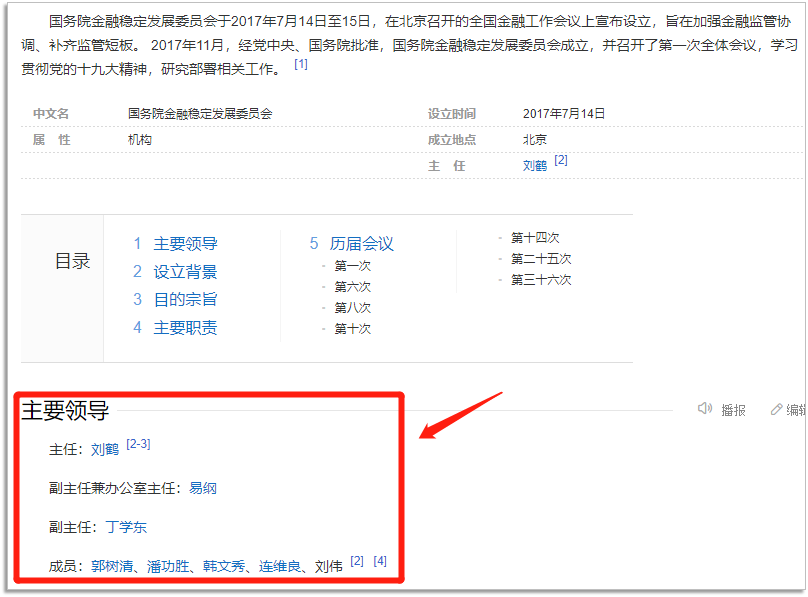
Task: Open the 主要职责 contents entry
Action: coord(185,327)
